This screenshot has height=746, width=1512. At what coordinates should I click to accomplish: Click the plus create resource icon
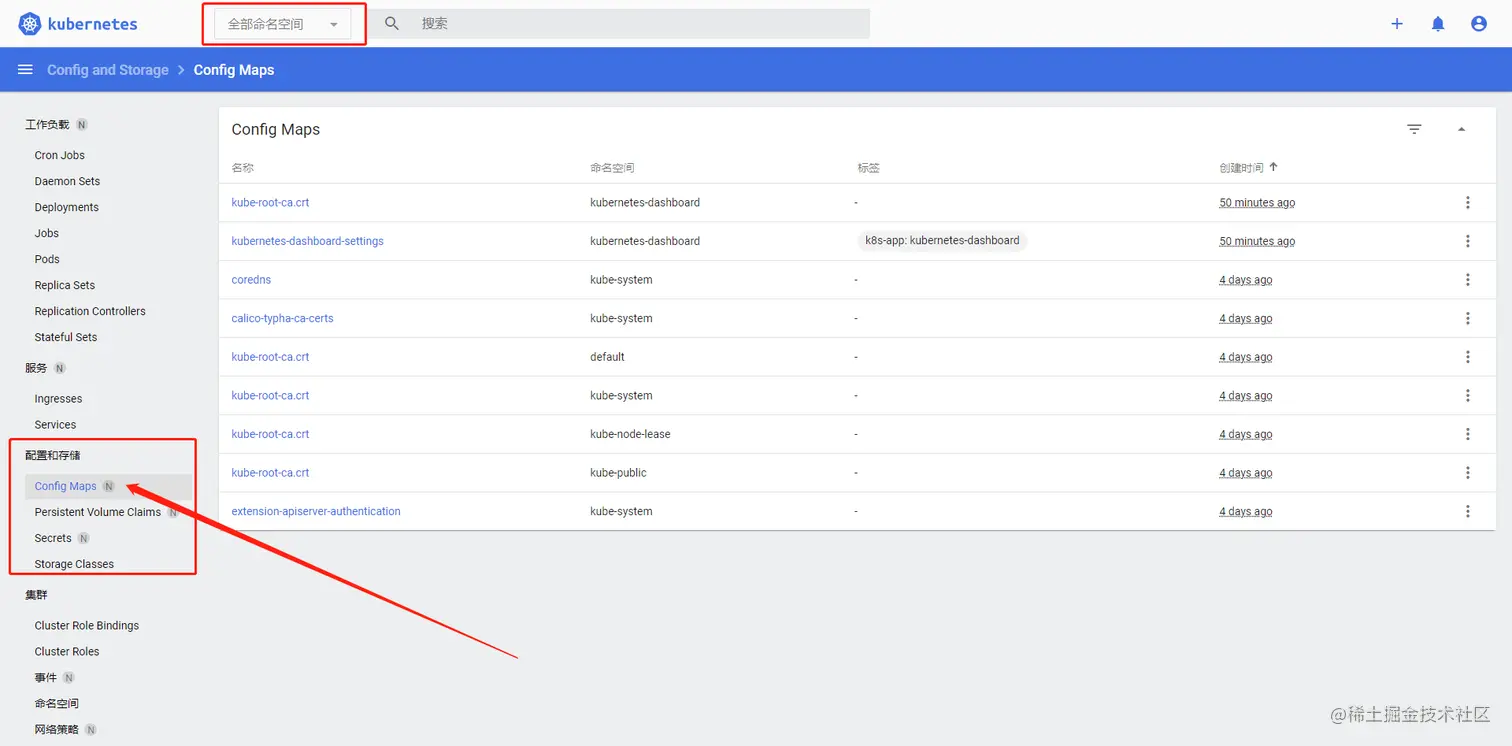point(1397,24)
